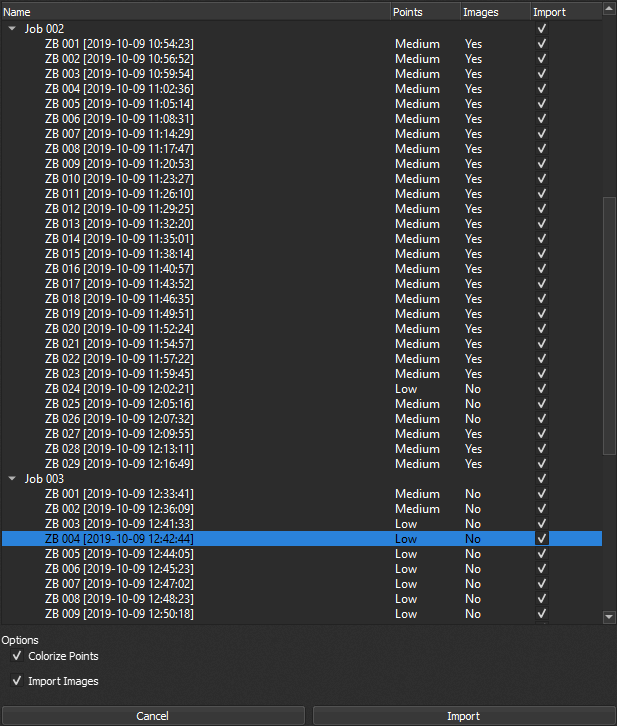
Task: Select row ZB 007 [2019-10-09 12:47:02]
Action: (x=302, y=584)
